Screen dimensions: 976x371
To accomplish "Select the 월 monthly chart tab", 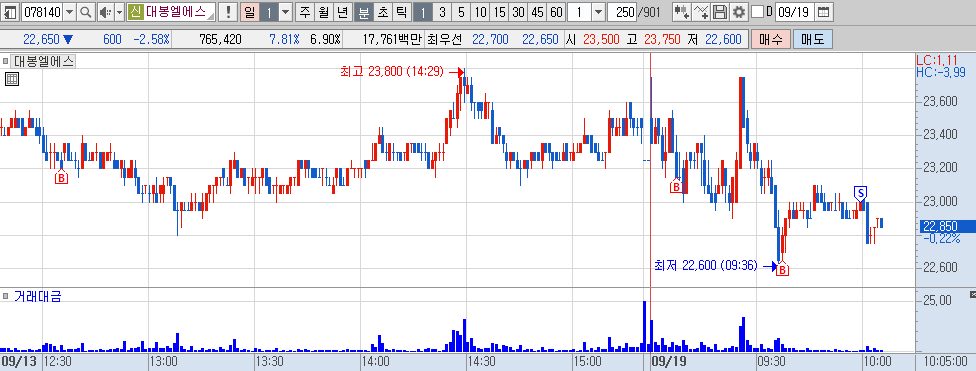I will coord(323,11).
